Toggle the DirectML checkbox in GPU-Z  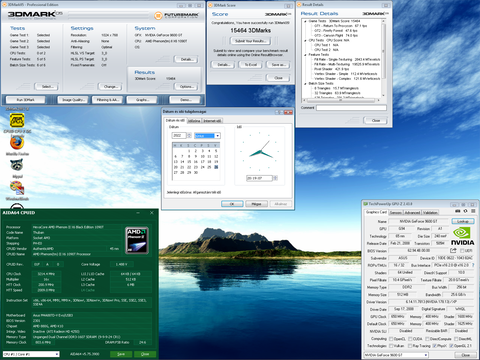coord(456,339)
